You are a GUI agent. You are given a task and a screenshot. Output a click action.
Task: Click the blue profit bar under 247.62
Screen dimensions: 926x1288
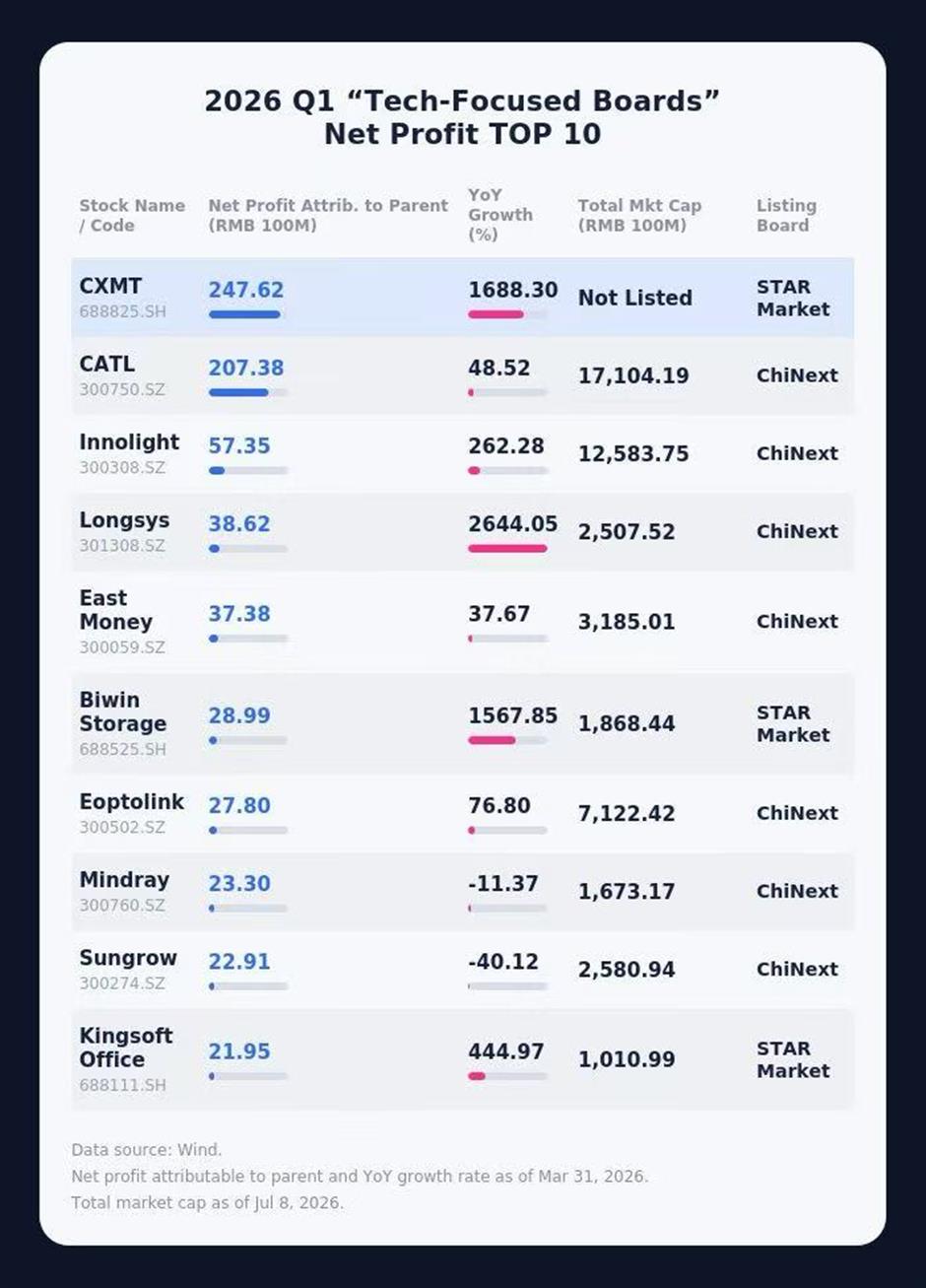244,314
